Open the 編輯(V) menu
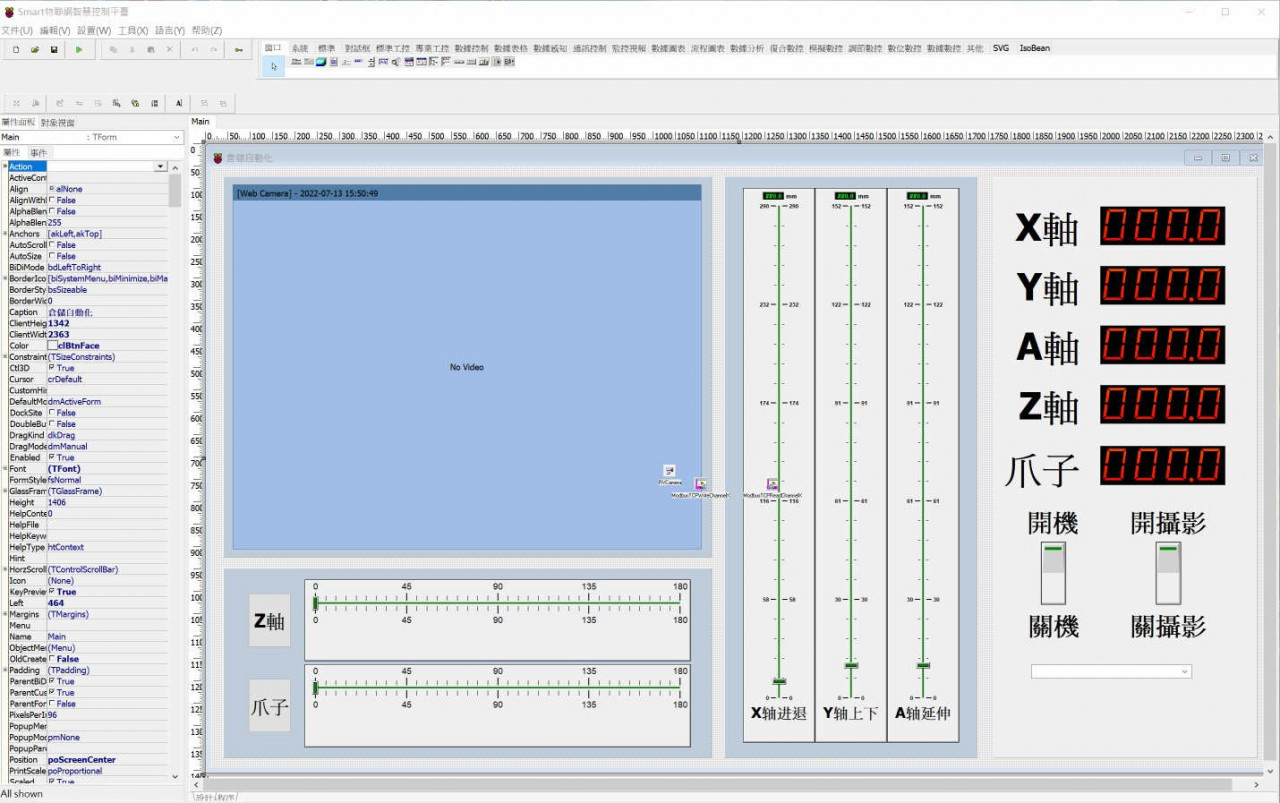The height and width of the screenshot is (803, 1280). (55, 31)
